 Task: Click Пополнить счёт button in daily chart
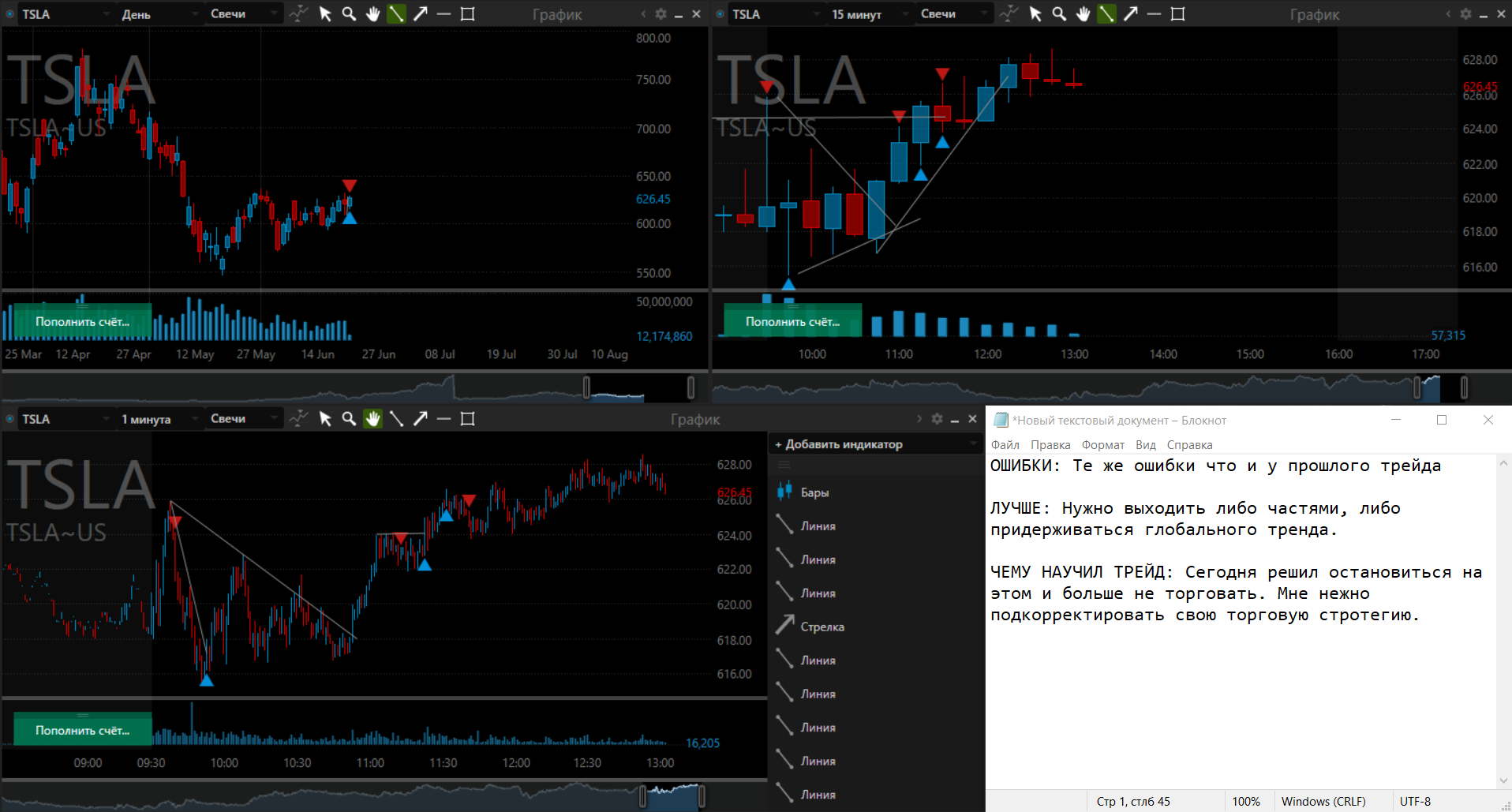(82, 321)
